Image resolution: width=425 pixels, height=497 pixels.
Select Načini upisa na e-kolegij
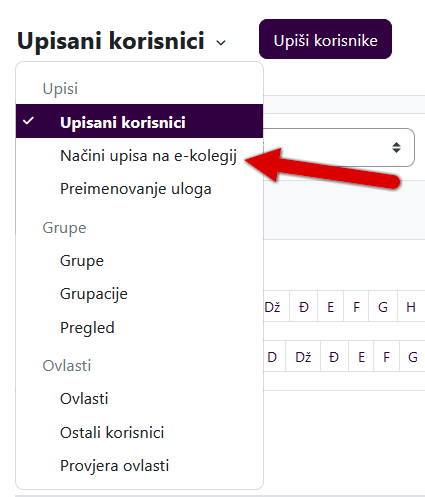tap(148, 156)
